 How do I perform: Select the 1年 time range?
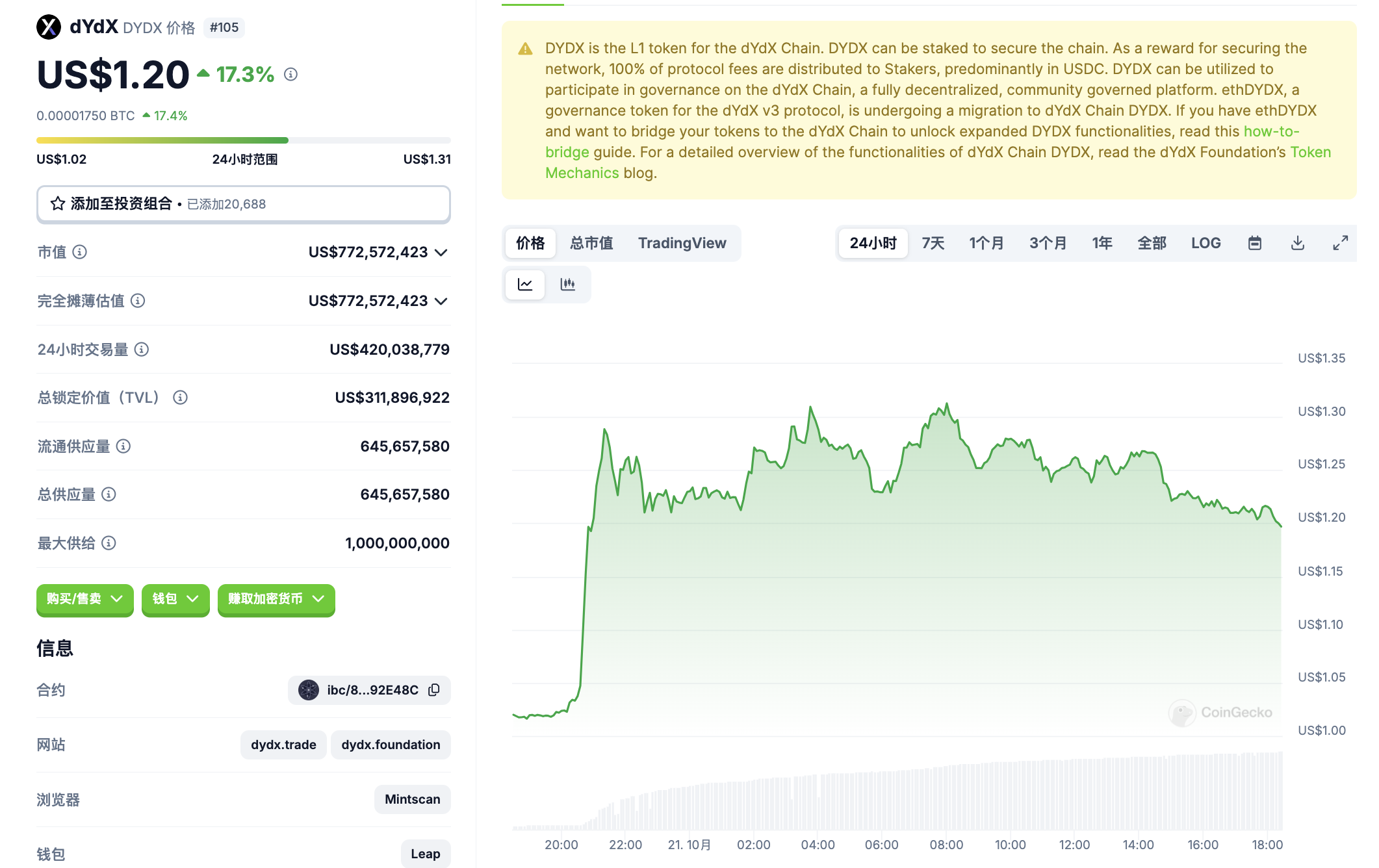1102,243
